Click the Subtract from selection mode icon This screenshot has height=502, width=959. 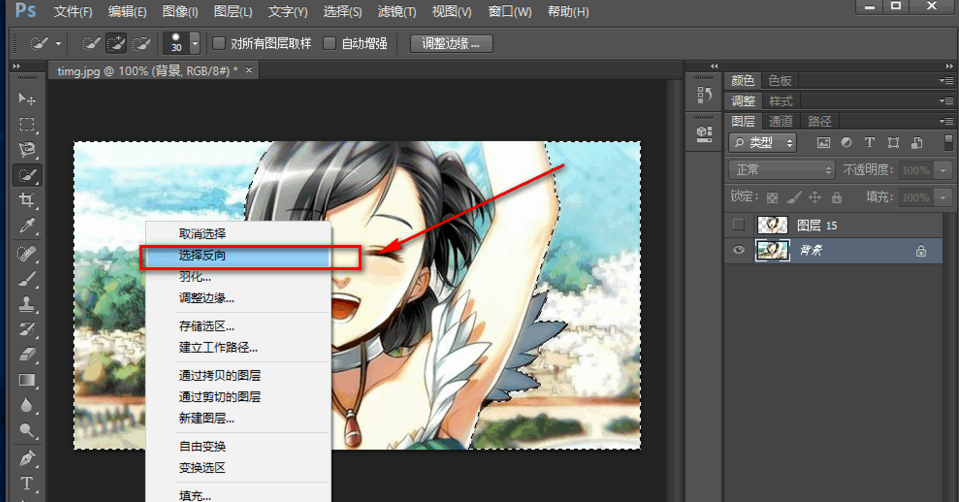point(141,44)
